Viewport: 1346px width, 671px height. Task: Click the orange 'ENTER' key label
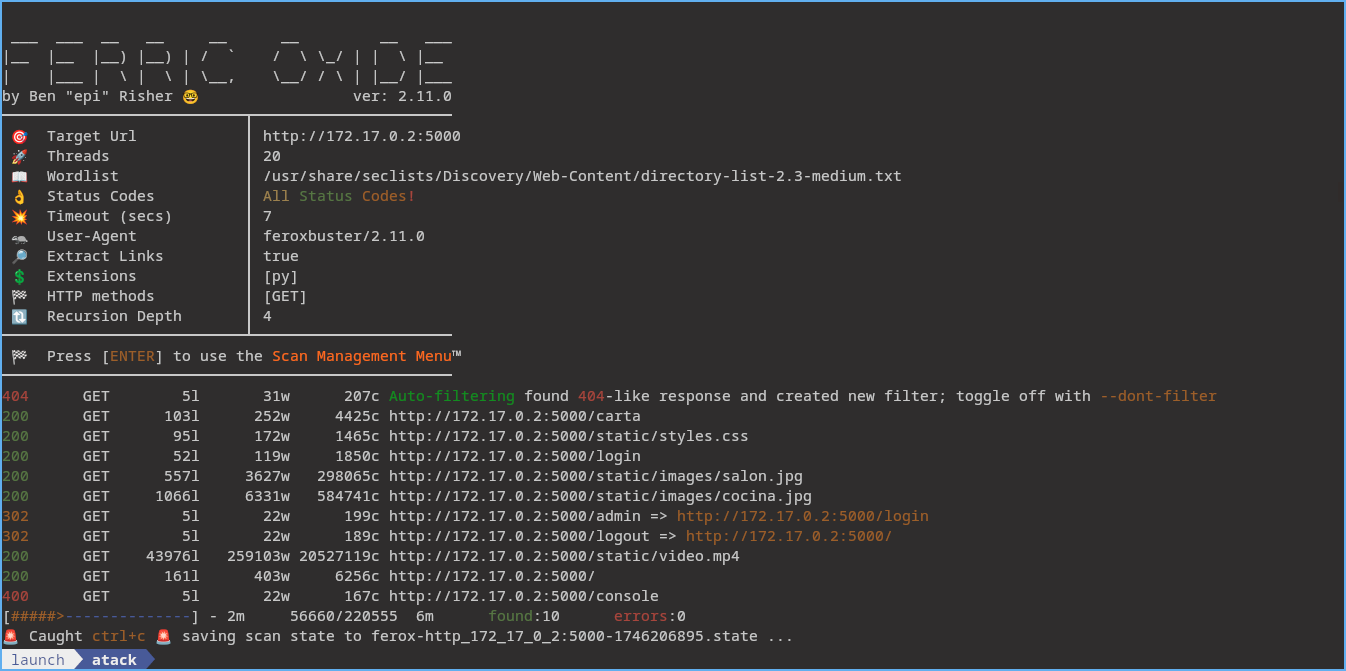click(132, 356)
